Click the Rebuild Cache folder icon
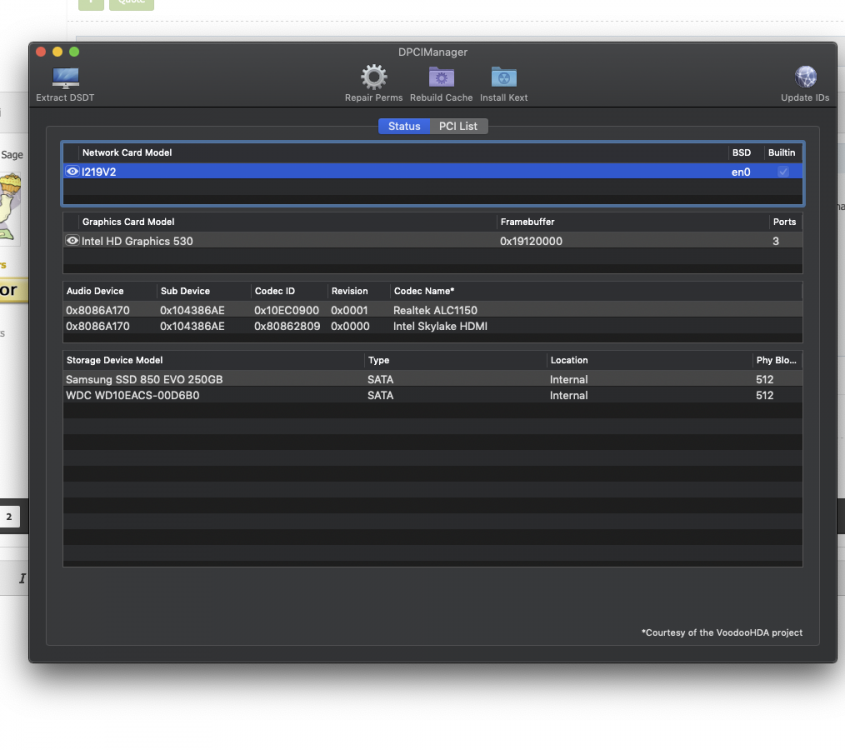This screenshot has width=845, height=750. [x=441, y=77]
